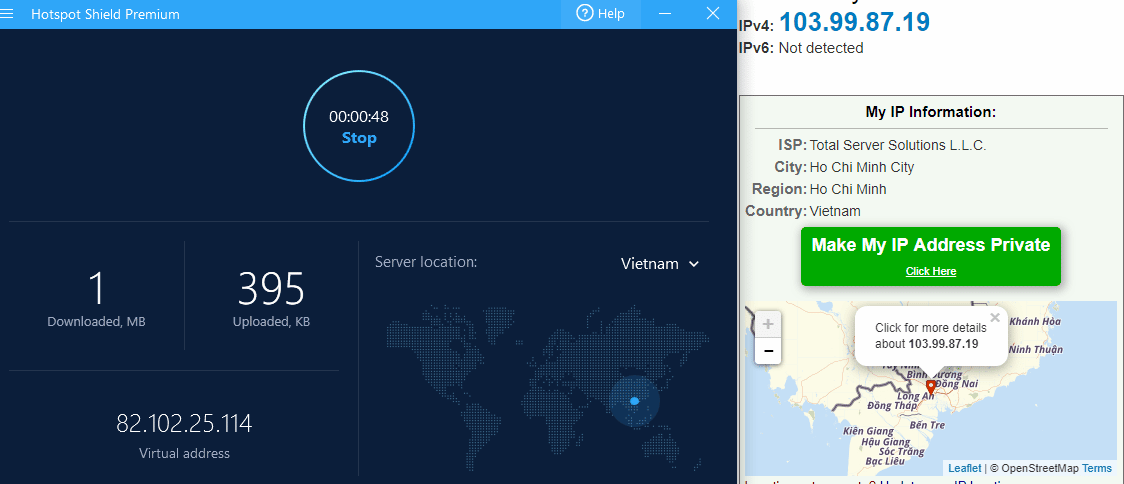This screenshot has height=484, width=1124.
Task: Stop the VPN connection
Action: (359, 138)
